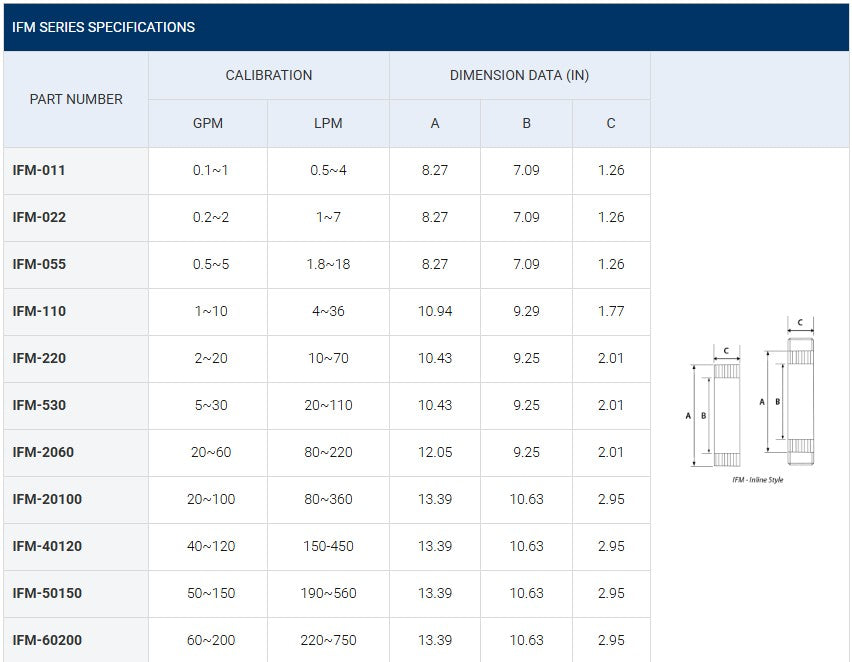Click the DIMENSION DATA (IN) header
Image resolution: width=852 pixels, height=662 pixels.
pyautogui.click(x=519, y=75)
